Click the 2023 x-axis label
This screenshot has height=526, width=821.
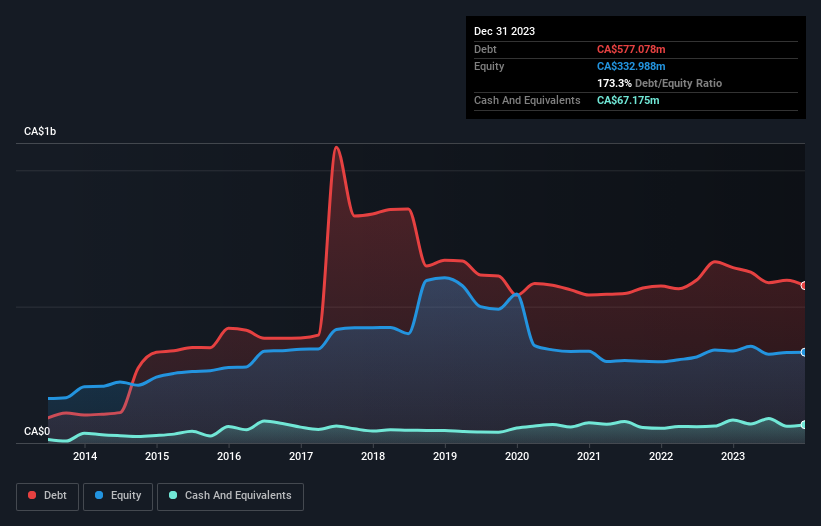(x=733, y=456)
